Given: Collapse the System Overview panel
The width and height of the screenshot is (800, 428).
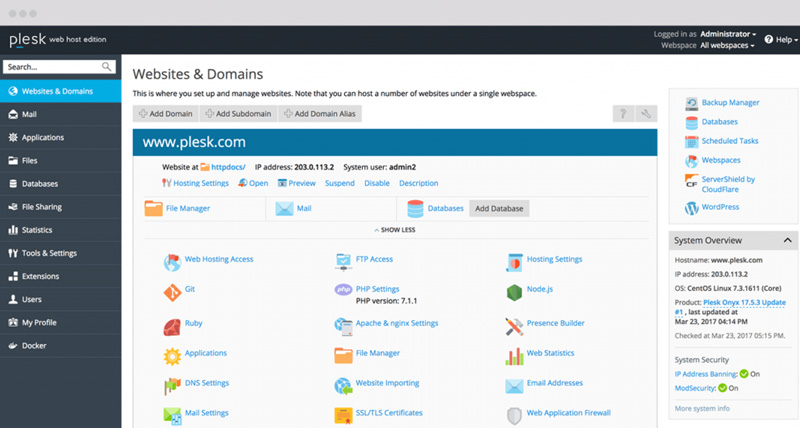Looking at the screenshot, I should [x=787, y=240].
